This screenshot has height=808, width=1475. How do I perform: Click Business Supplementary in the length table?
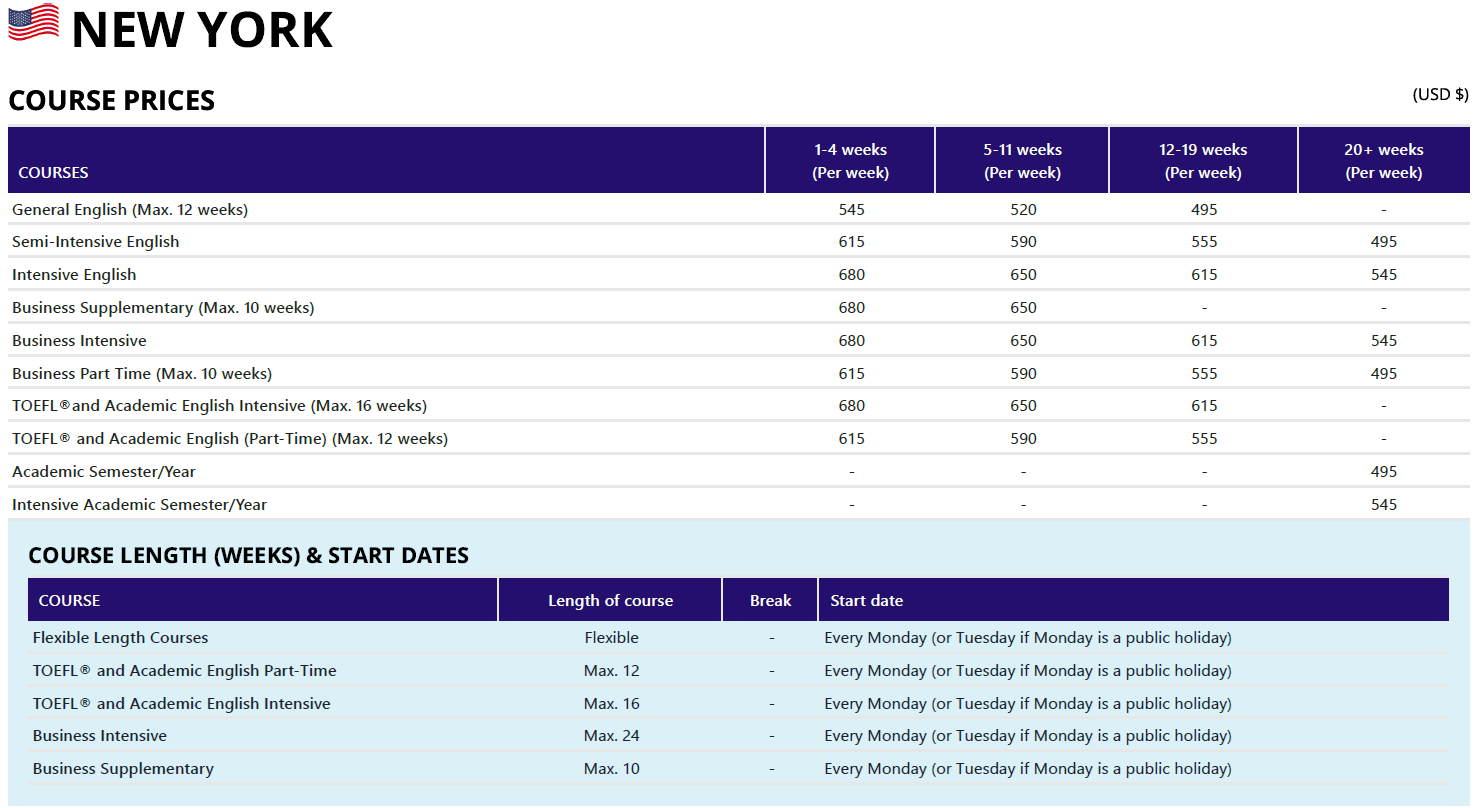click(123, 768)
